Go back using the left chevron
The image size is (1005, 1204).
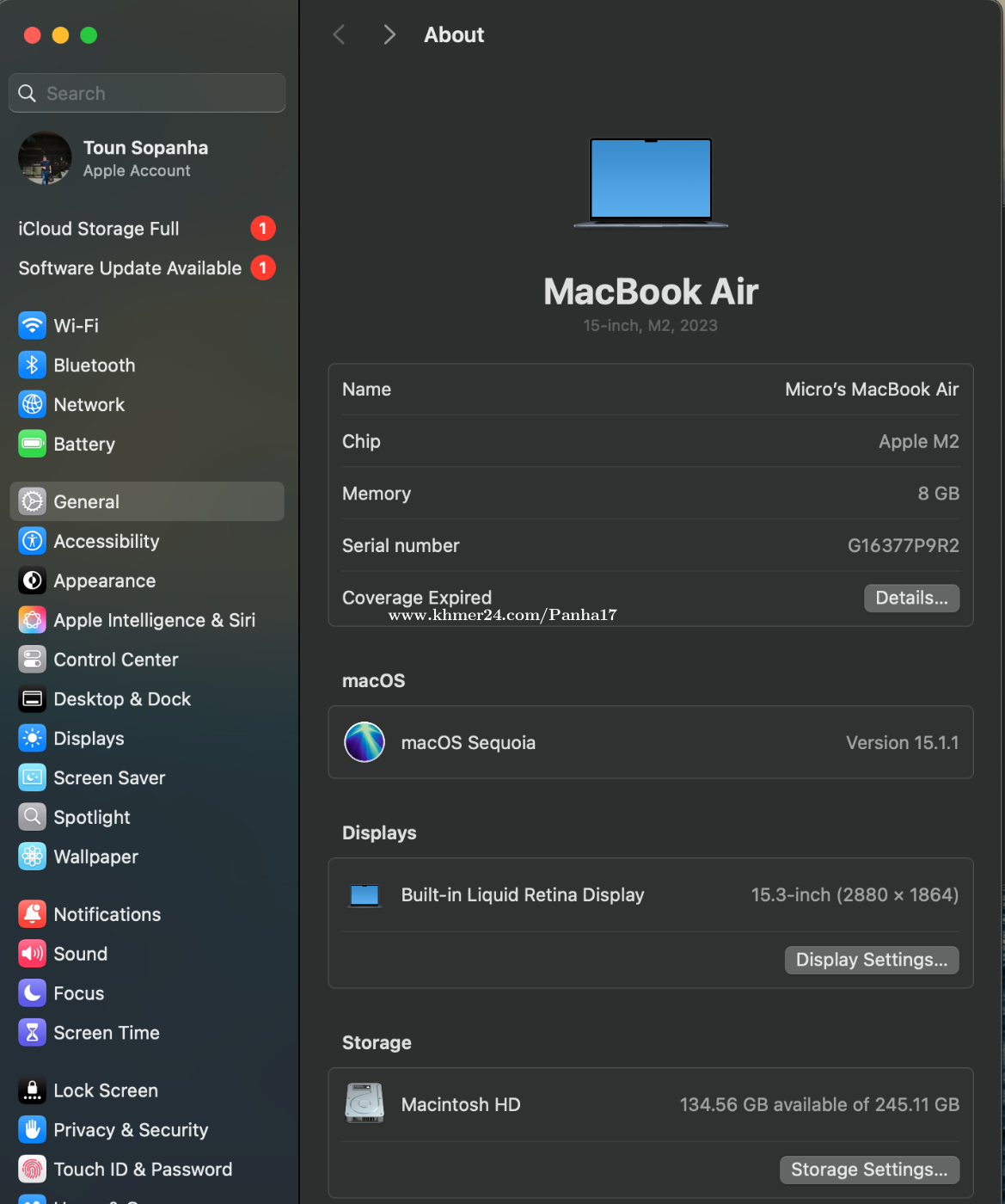340,34
